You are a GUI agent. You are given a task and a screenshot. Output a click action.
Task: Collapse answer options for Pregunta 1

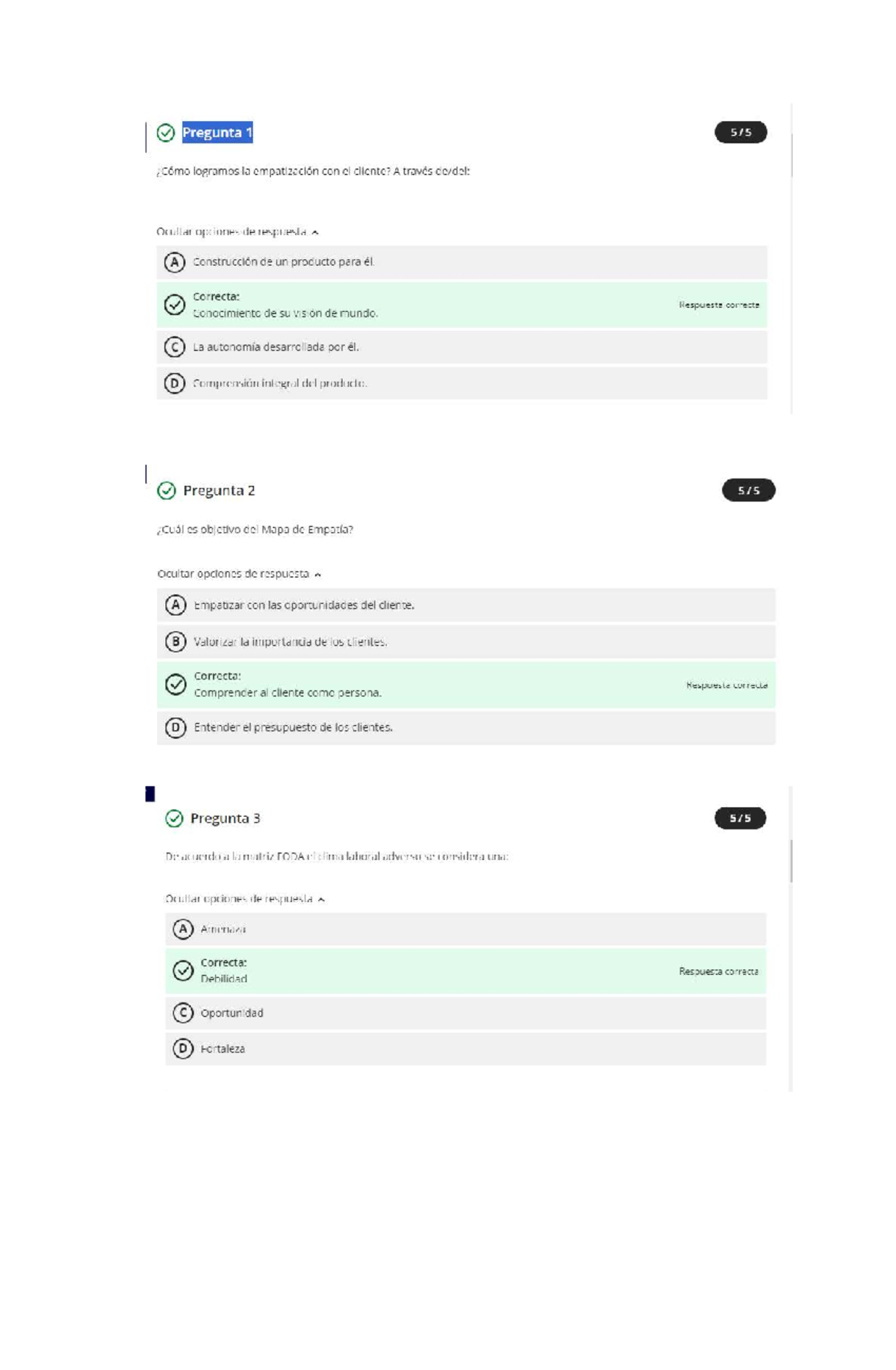coord(237,232)
